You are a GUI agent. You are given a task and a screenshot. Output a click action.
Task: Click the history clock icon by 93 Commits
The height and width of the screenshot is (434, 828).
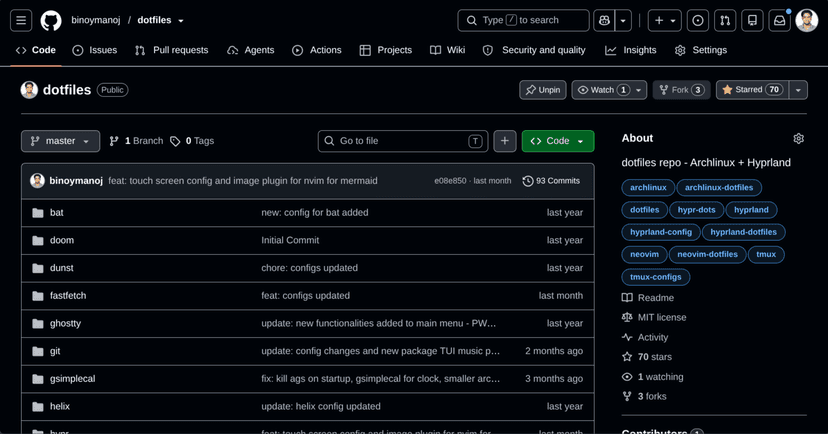[x=528, y=181]
